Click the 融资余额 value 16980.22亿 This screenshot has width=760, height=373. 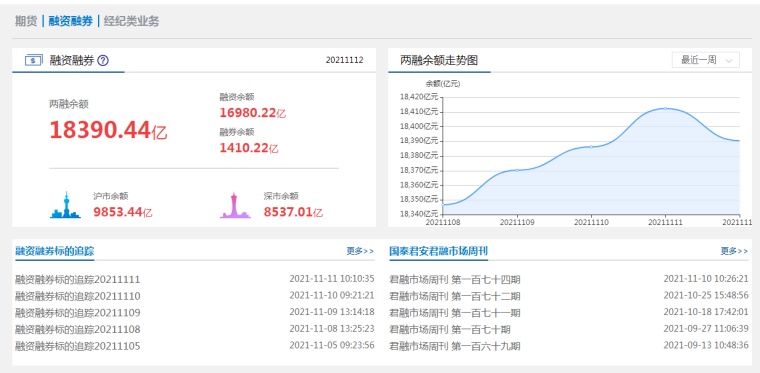coord(253,113)
